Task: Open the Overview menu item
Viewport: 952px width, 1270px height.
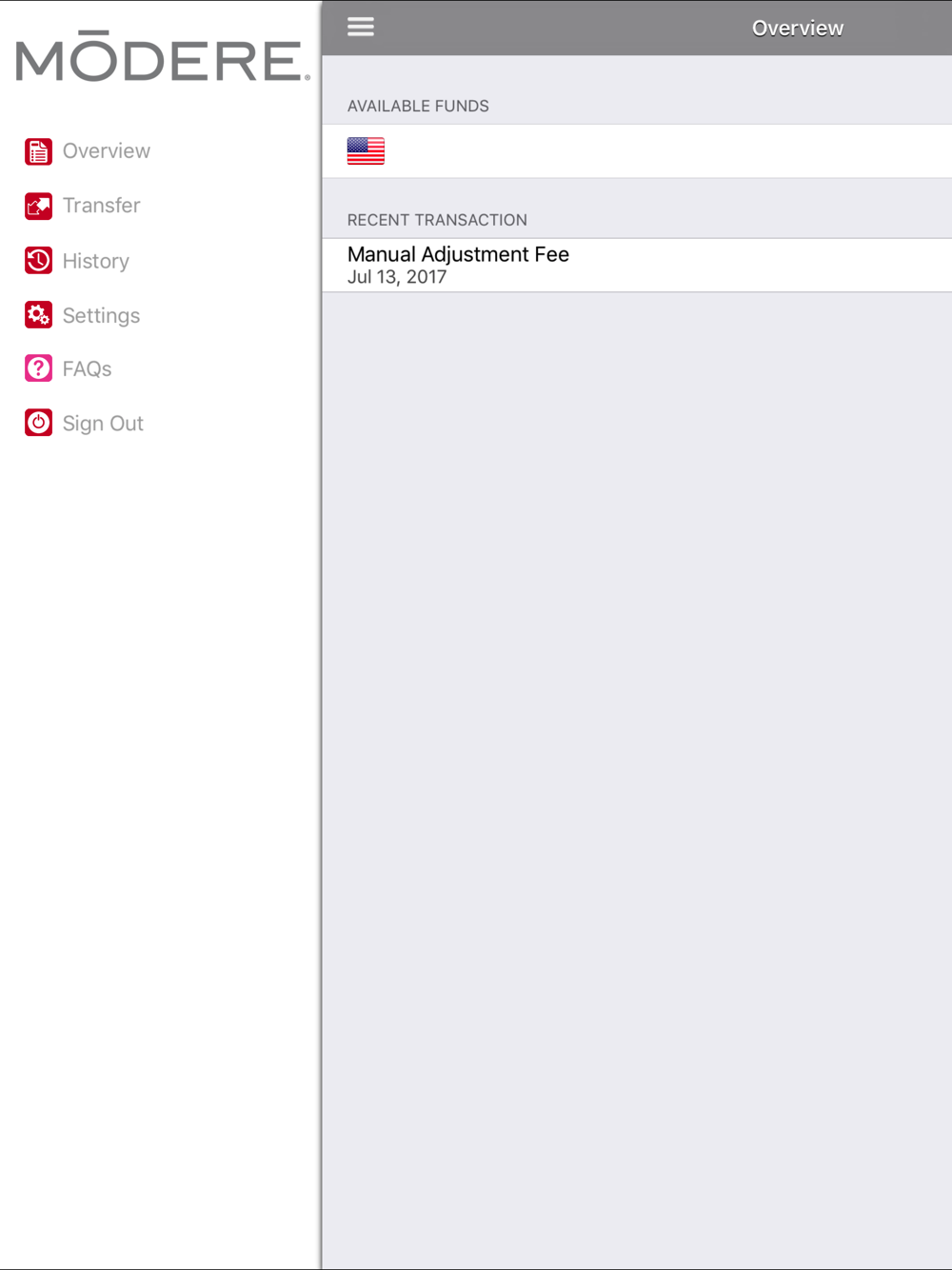Action: click(x=107, y=151)
